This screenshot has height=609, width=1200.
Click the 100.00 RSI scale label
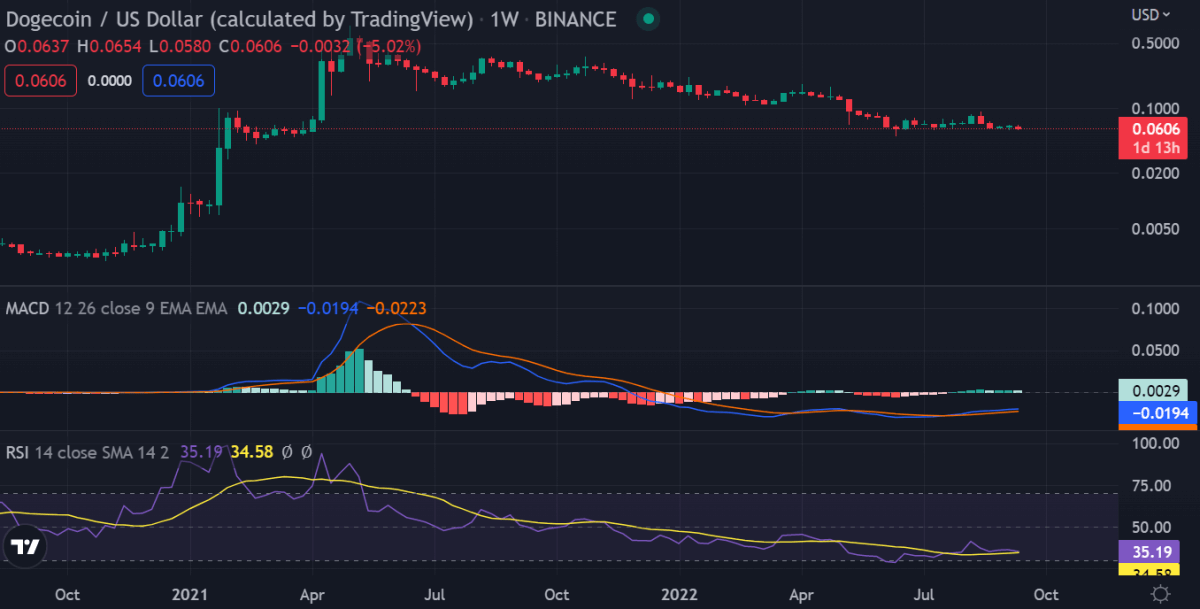tap(1155, 443)
